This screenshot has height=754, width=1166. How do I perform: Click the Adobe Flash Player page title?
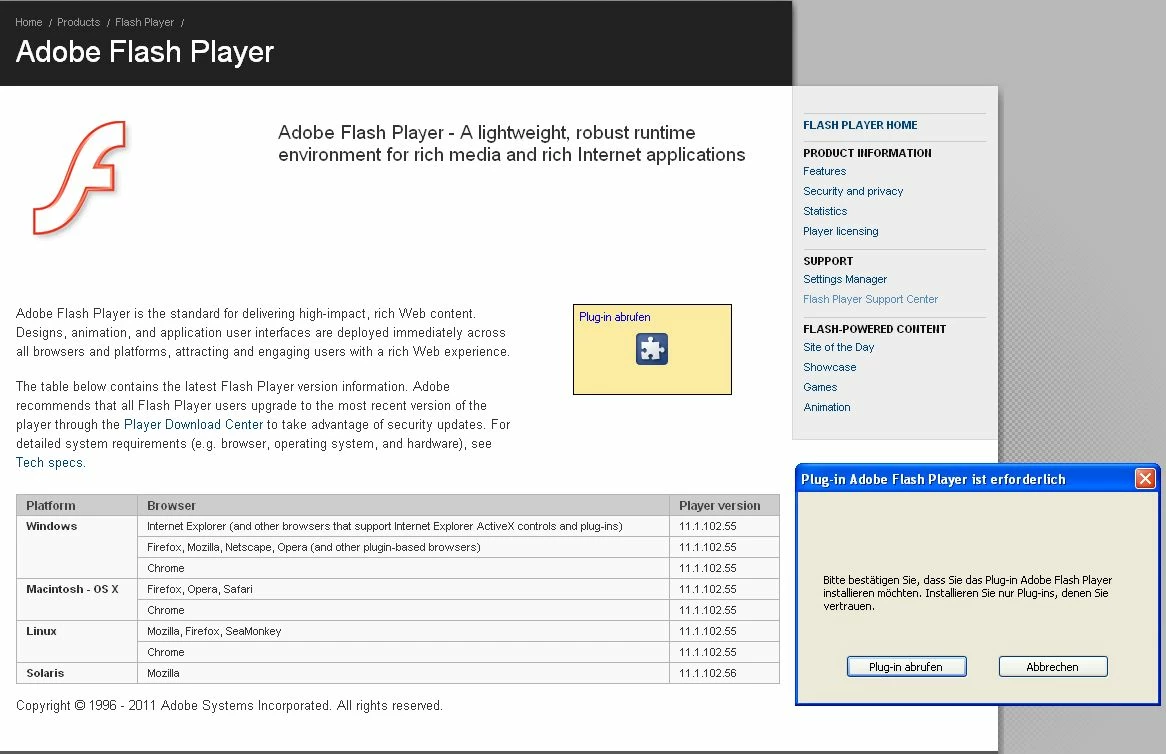coord(144,52)
